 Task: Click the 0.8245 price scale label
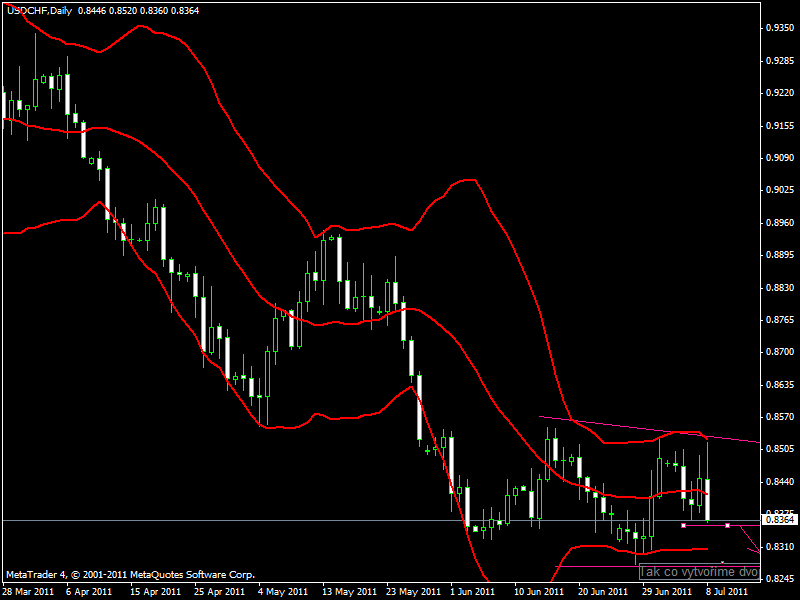pos(780,579)
